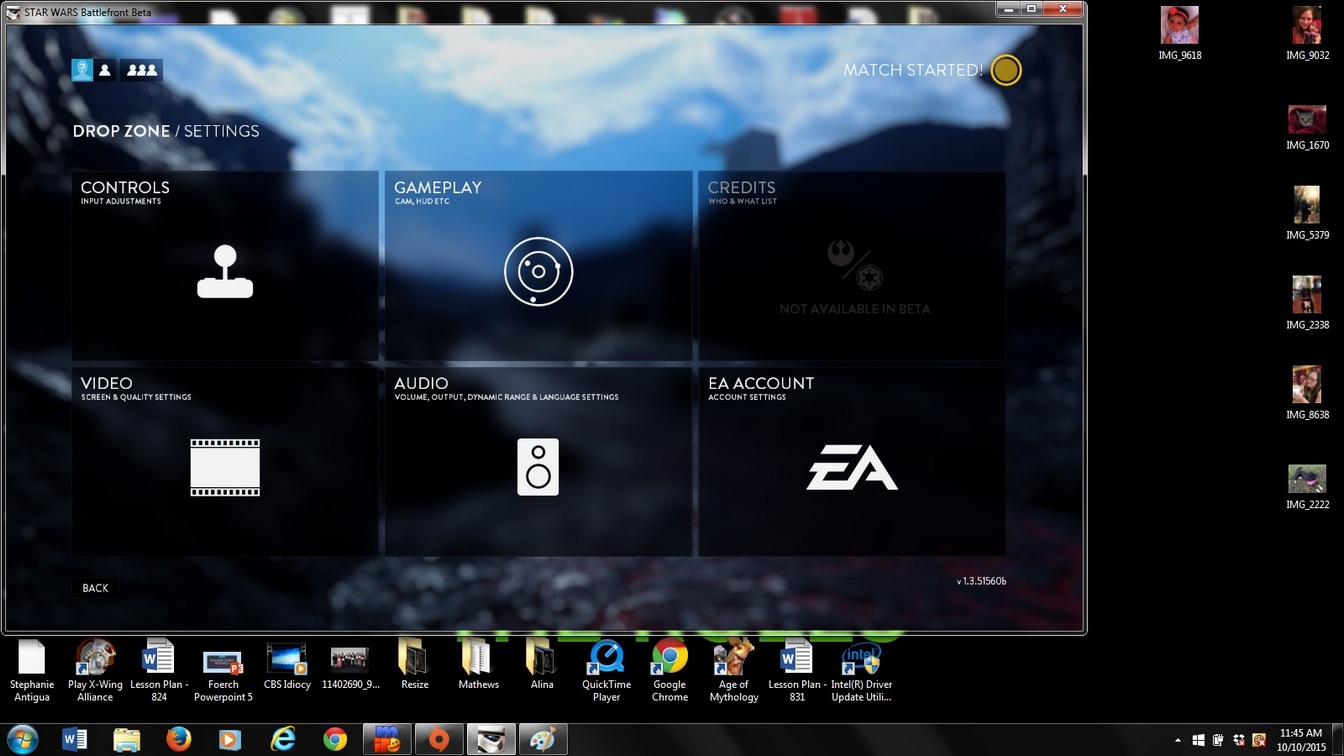
Task: Click the three-person party icon
Action: [142, 70]
